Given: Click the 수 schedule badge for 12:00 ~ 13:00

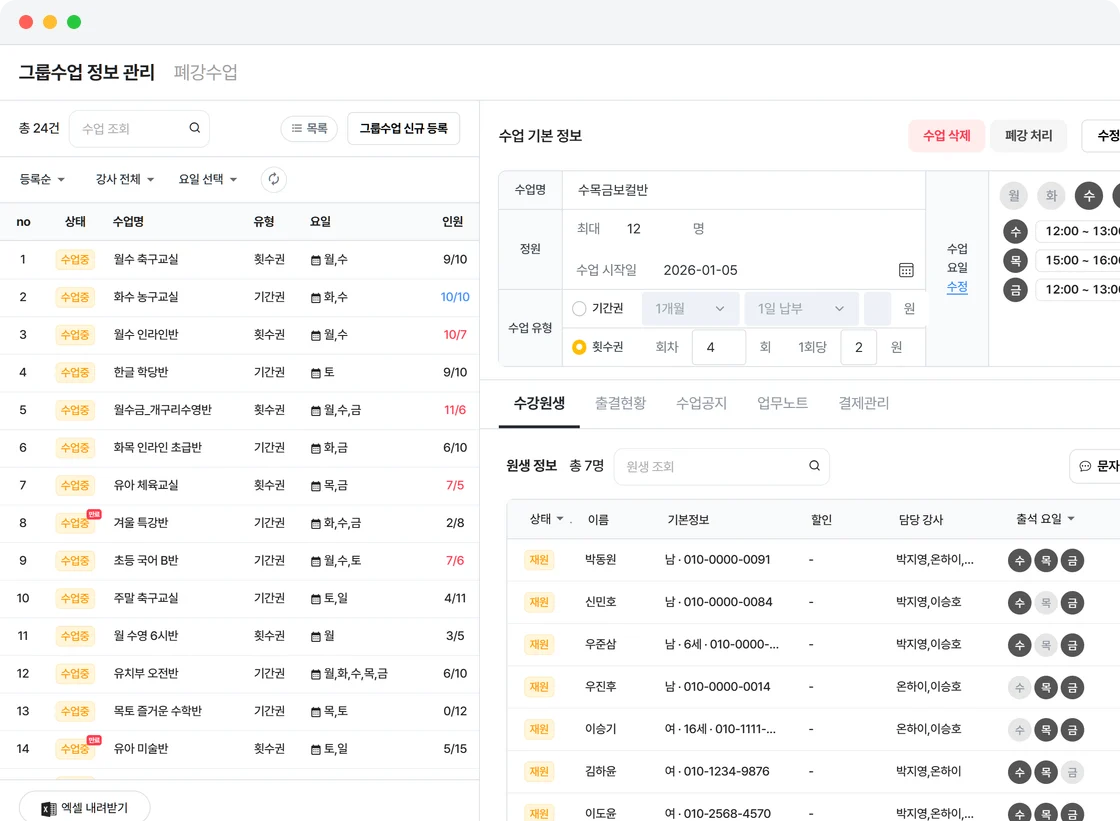Looking at the screenshot, I should pyautogui.click(x=1015, y=232).
